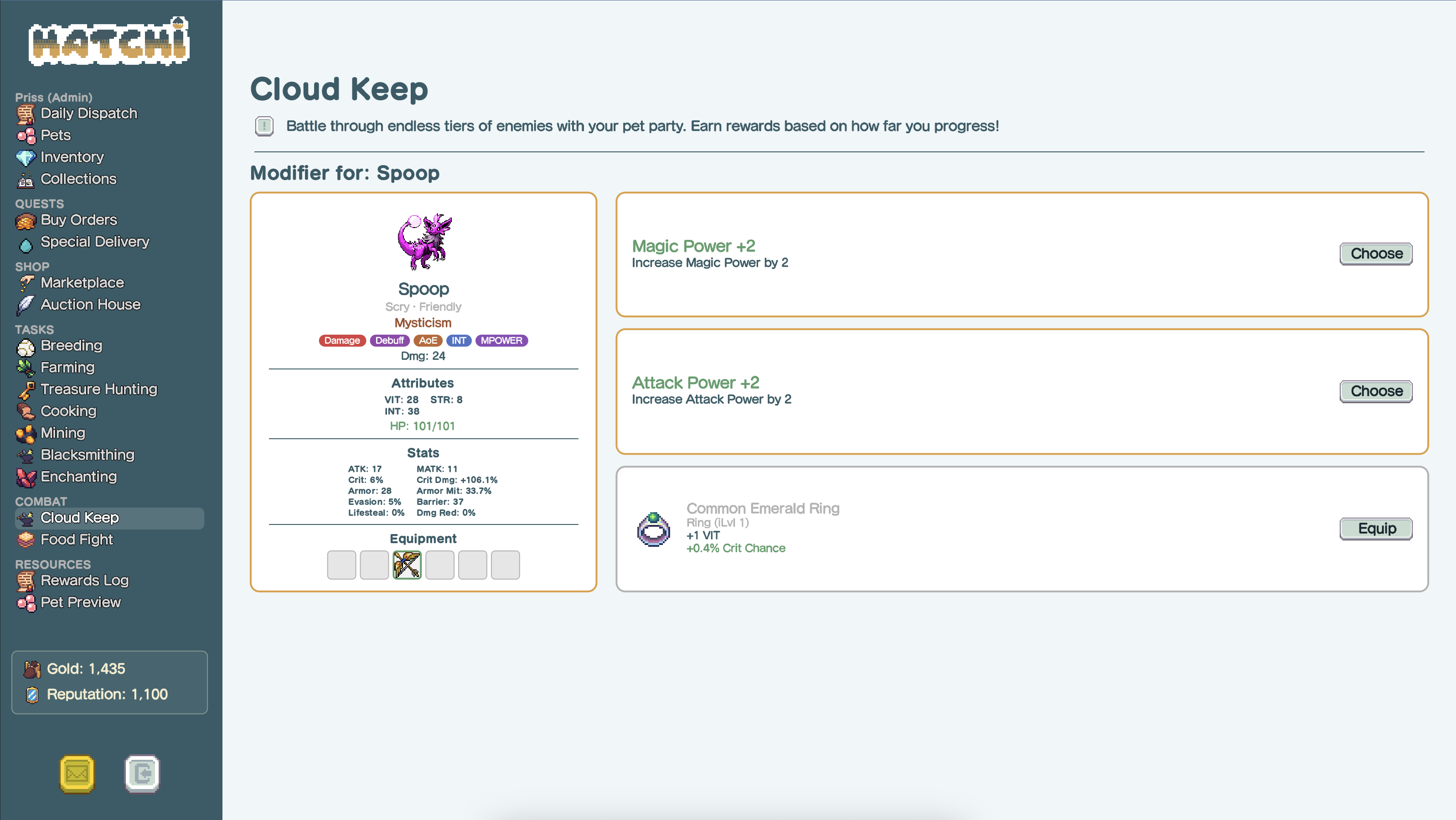Viewport: 1456px width, 820px height.
Task: Navigate to the Enchanting task
Action: tap(78, 477)
